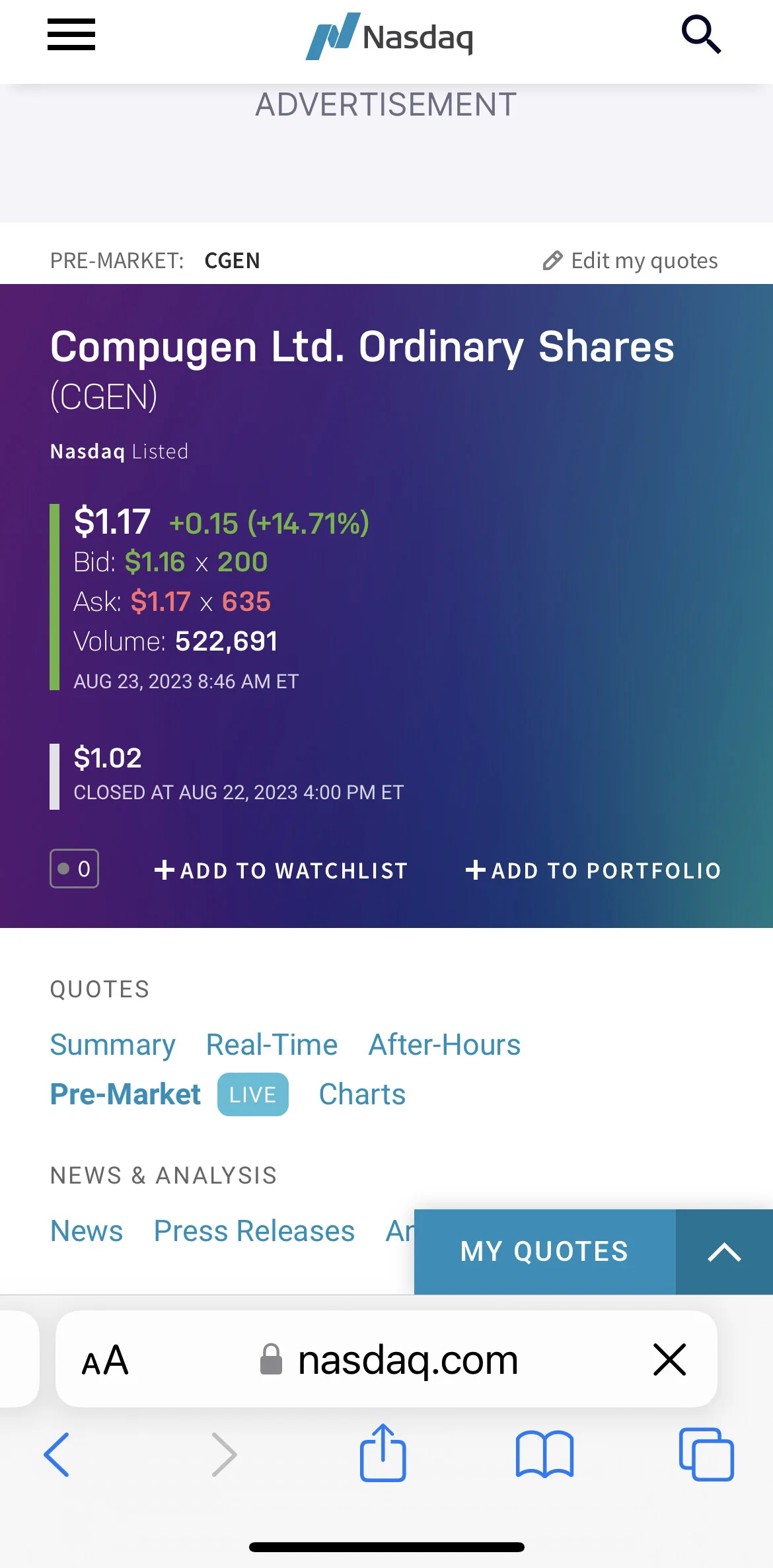Open the Real-Time quotes tab
This screenshot has width=773, height=1568.
coord(272,1045)
